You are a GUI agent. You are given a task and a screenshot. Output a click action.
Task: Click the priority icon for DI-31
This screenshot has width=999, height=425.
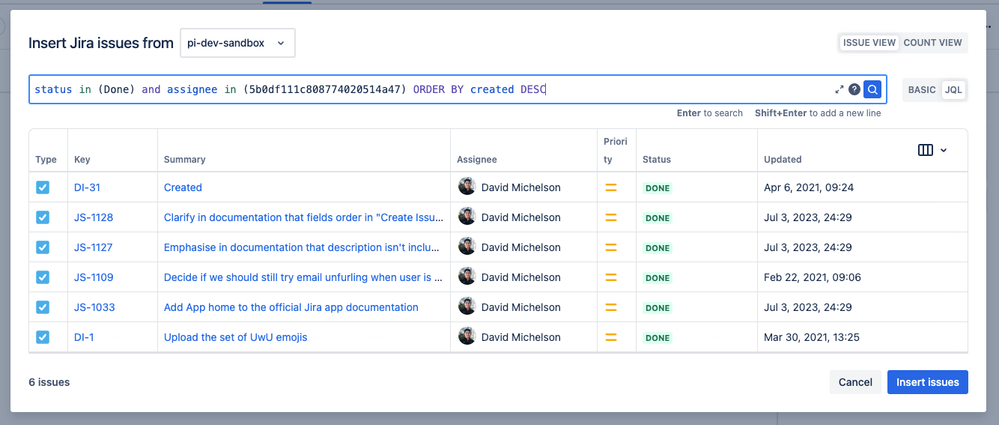point(611,187)
